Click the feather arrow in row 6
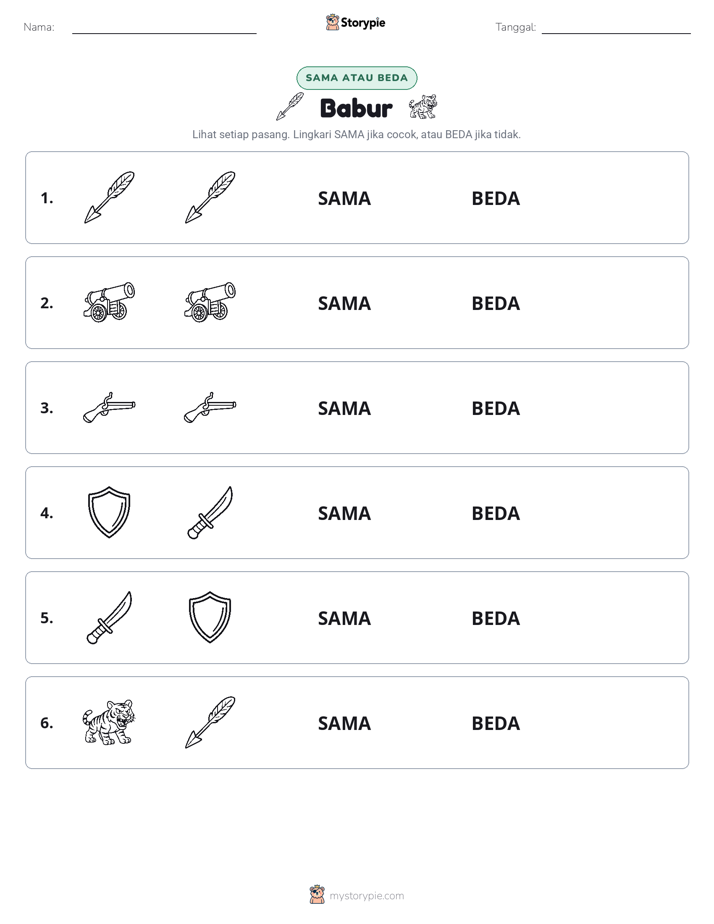This screenshot has width=714, height=924. pyautogui.click(x=210, y=722)
